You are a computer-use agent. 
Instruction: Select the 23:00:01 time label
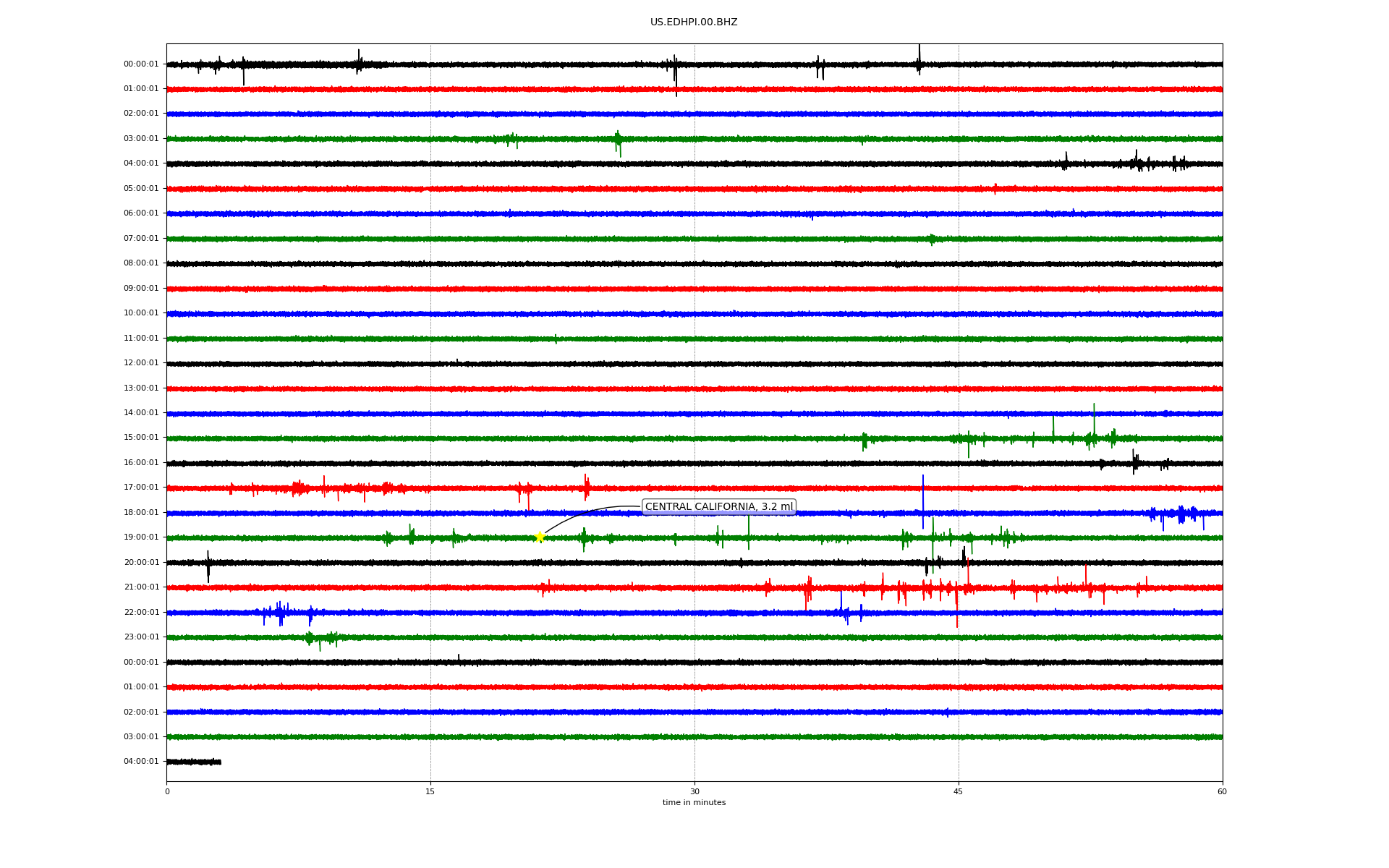[x=141, y=637]
